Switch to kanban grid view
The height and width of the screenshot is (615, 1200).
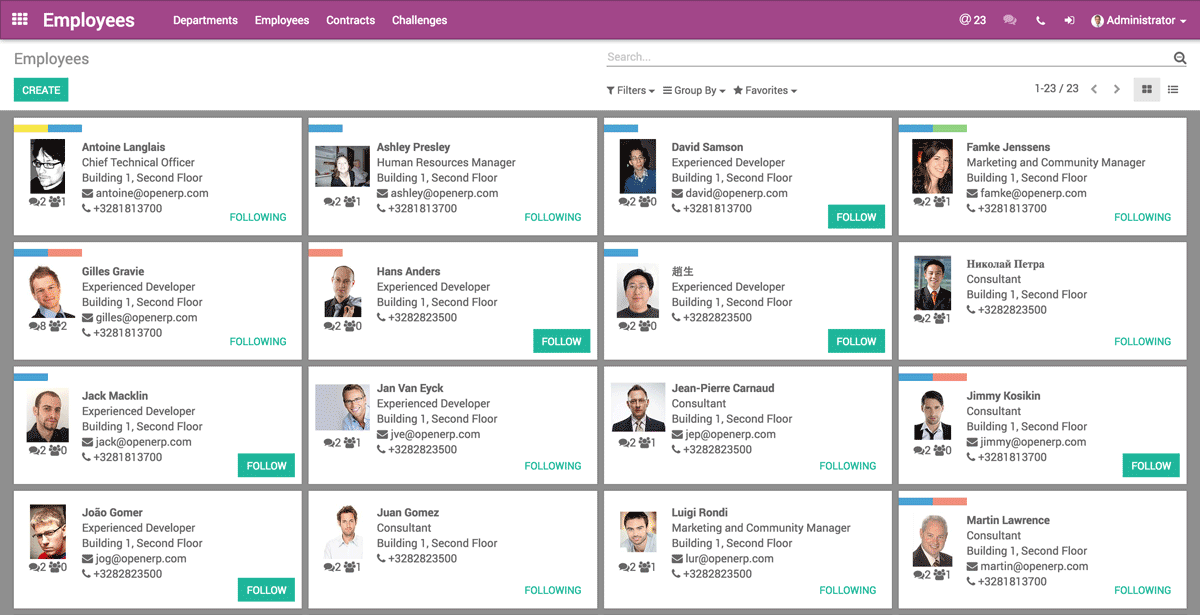[1146, 89]
